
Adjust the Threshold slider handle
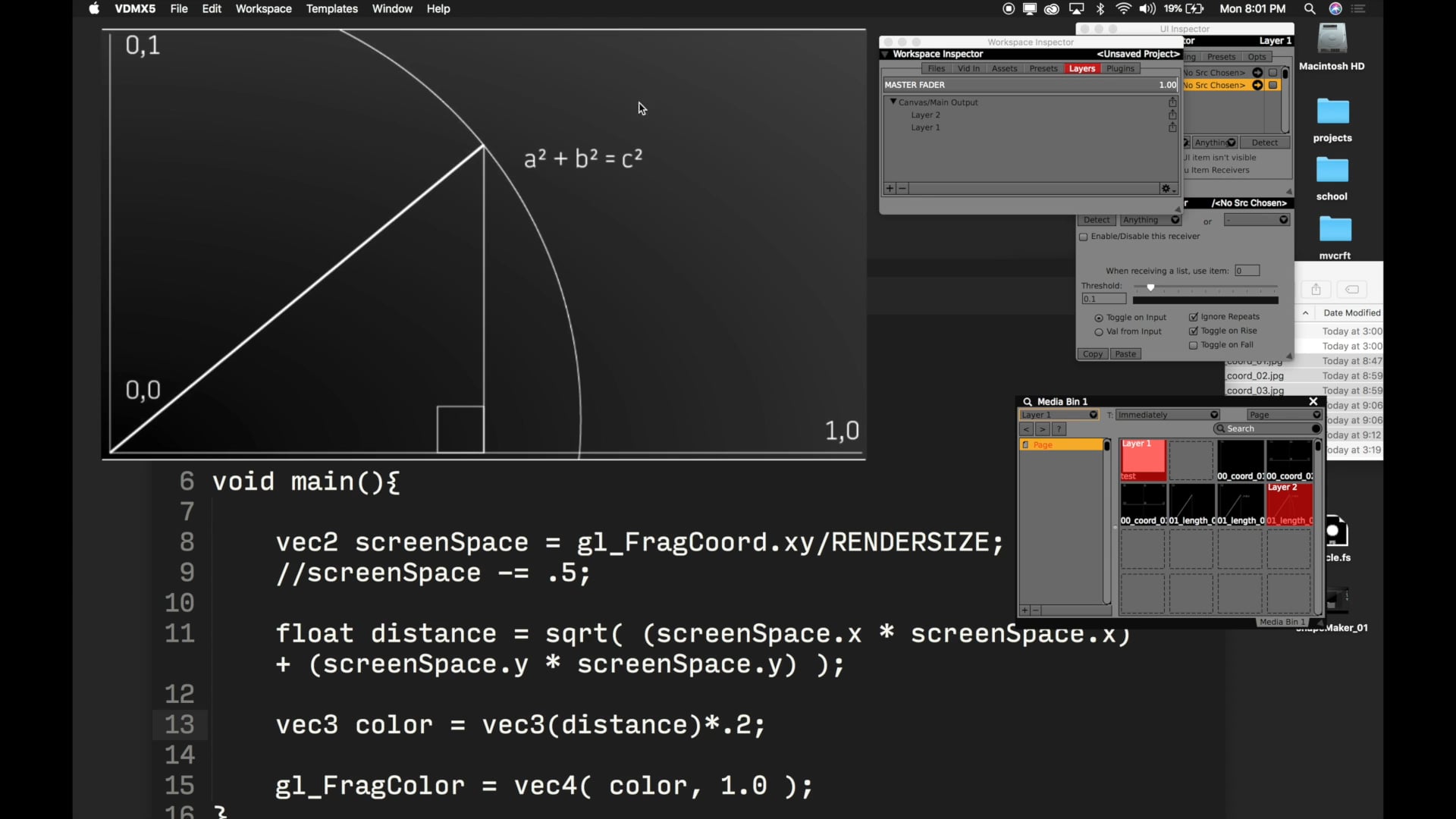[x=1150, y=287]
